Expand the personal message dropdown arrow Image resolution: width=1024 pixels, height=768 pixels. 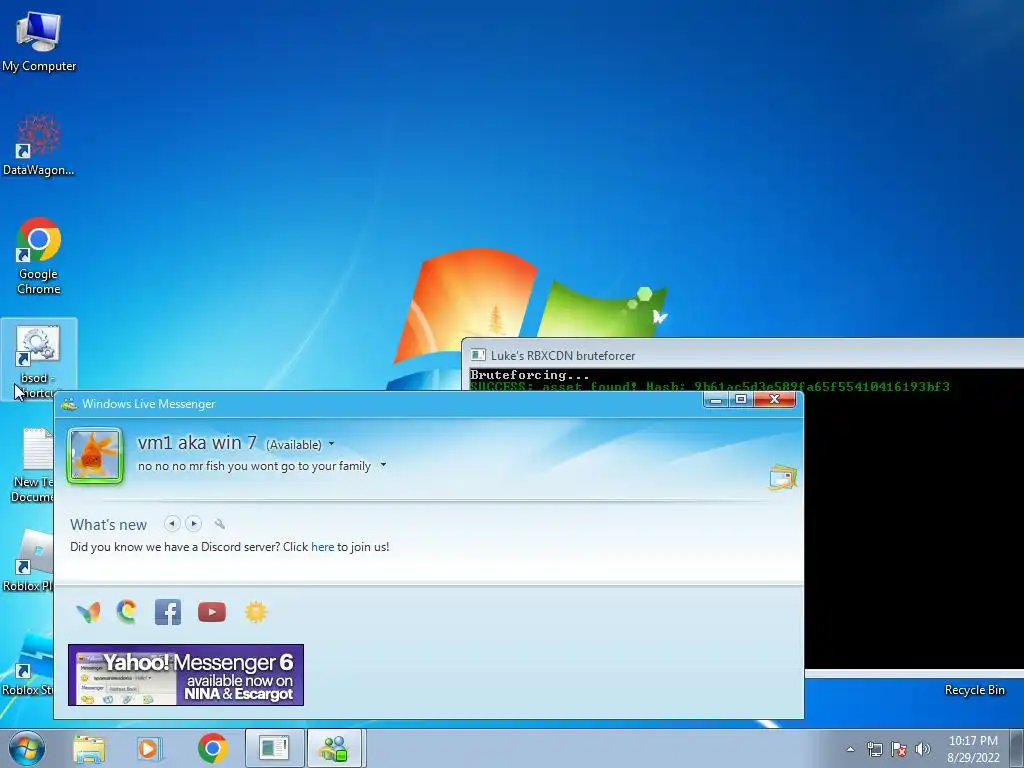pos(383,465)
